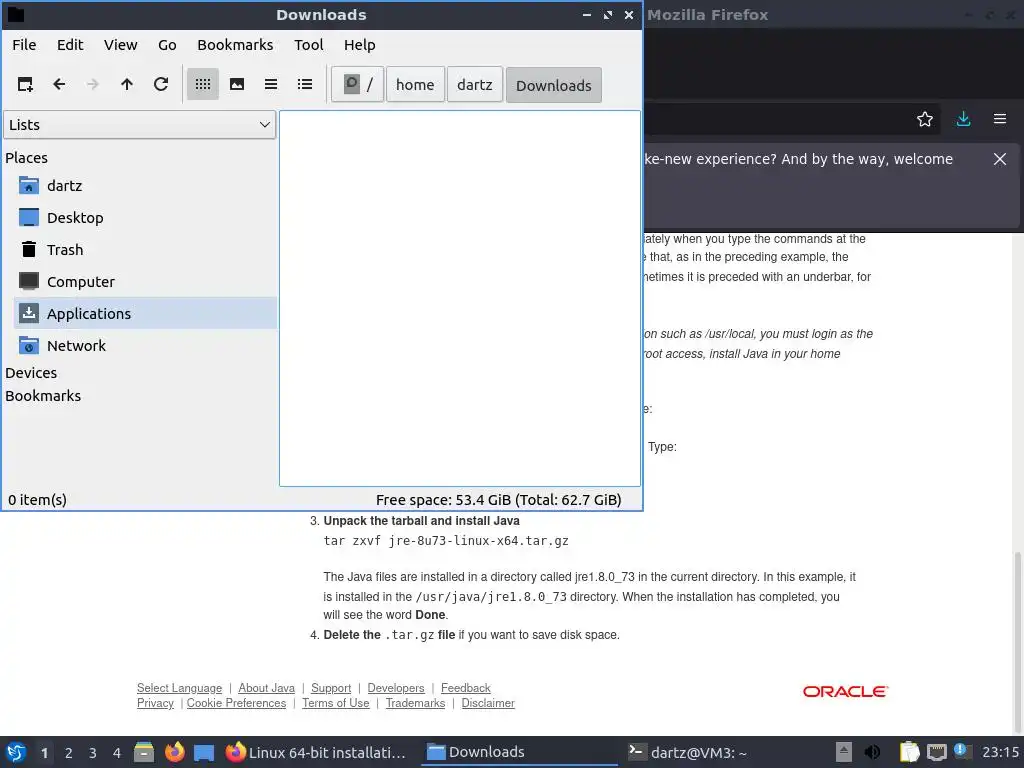Open Firefox downloads panel
The width and height of the screenshot is (1024, 768).
[963, 119]
